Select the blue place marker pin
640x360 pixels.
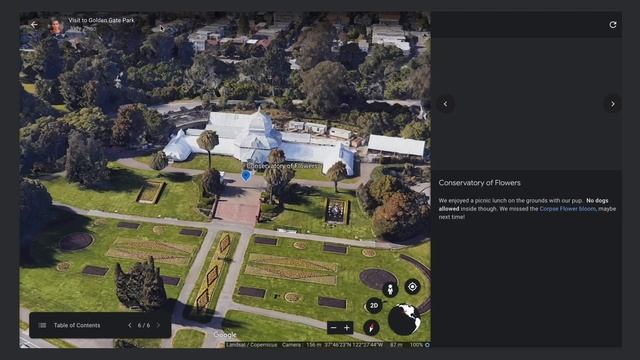[246, 176]
